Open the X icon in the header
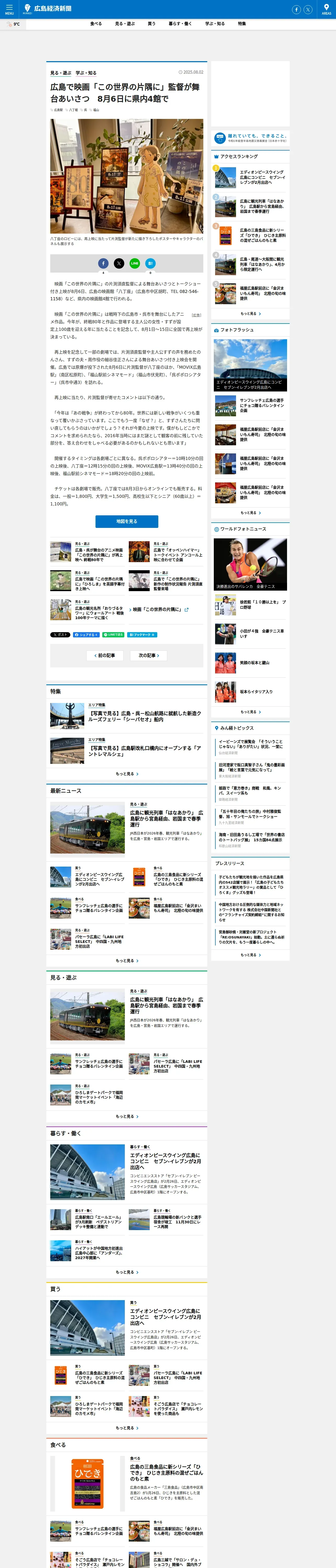Screen dimensions: 336x1568 tap(308, 9)
